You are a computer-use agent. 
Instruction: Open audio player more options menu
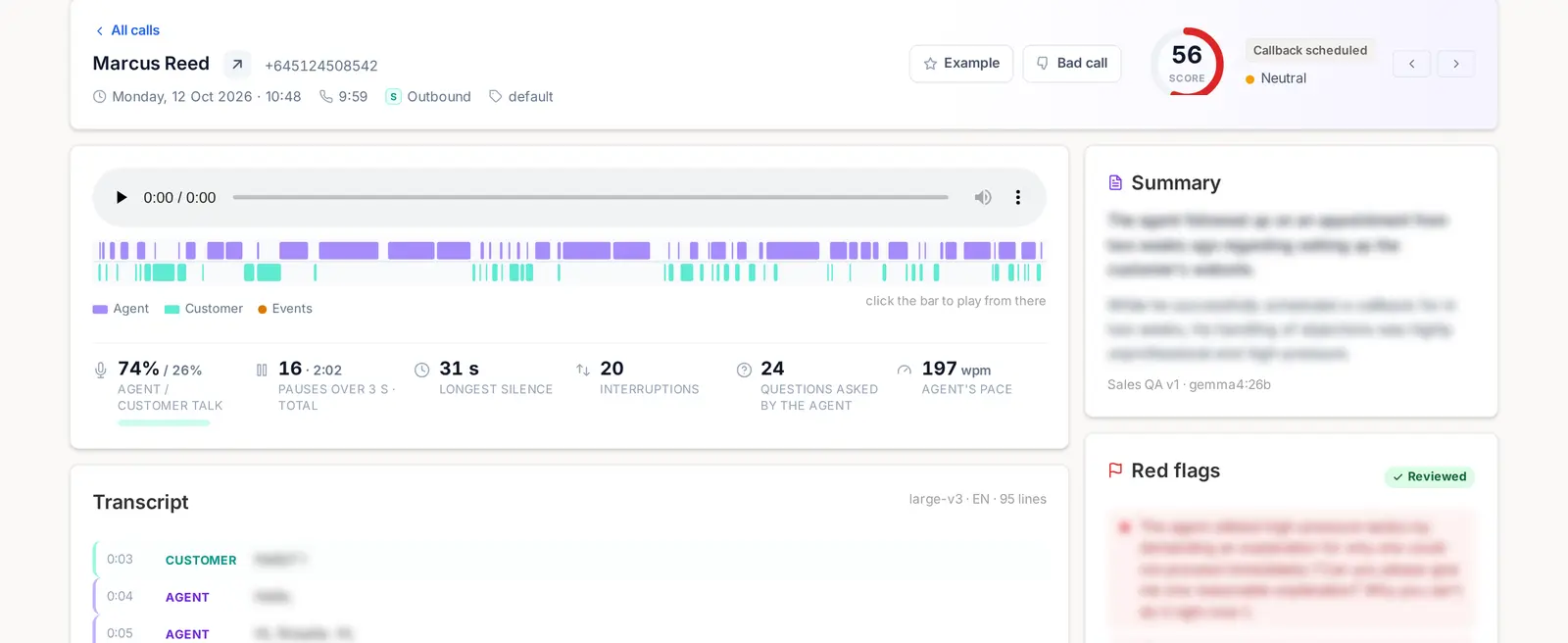(x=1018, y=197)
